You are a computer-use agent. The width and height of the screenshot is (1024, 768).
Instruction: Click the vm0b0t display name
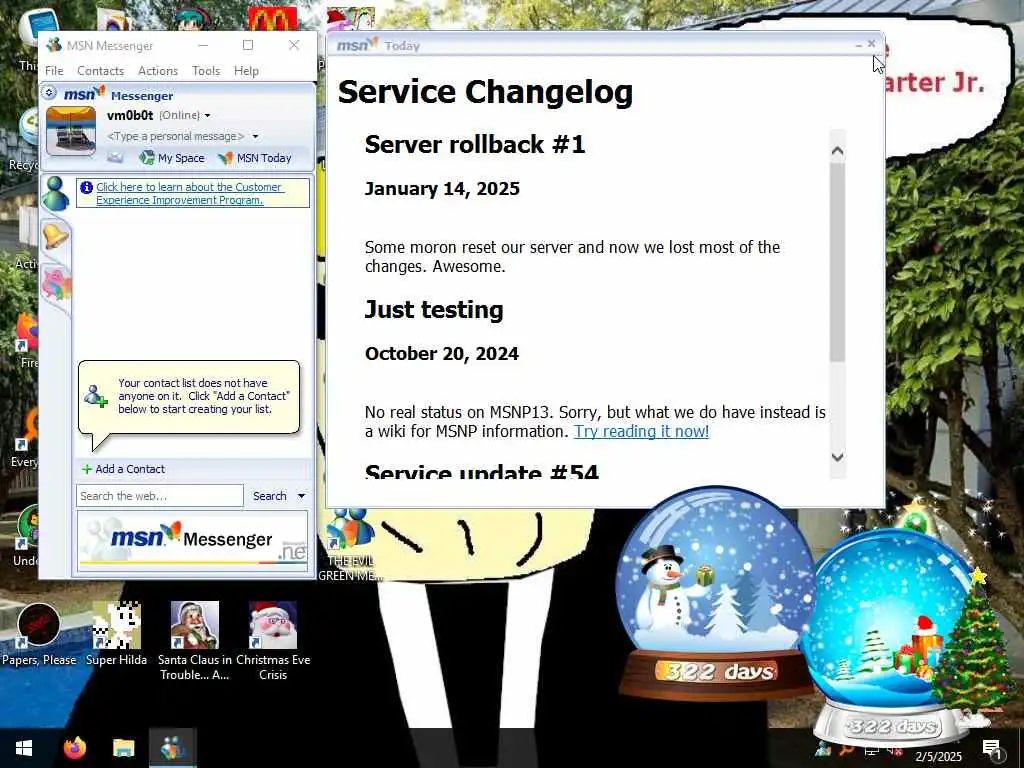point(130,116)
